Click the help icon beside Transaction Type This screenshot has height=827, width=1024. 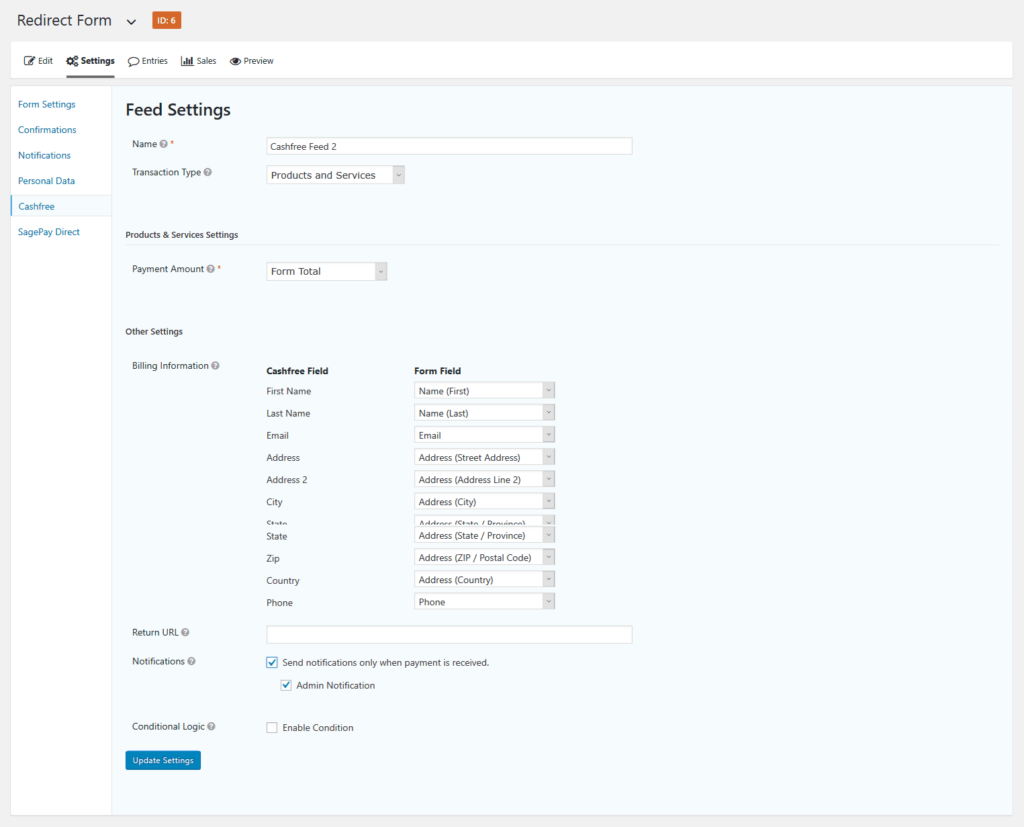[208, 172]
